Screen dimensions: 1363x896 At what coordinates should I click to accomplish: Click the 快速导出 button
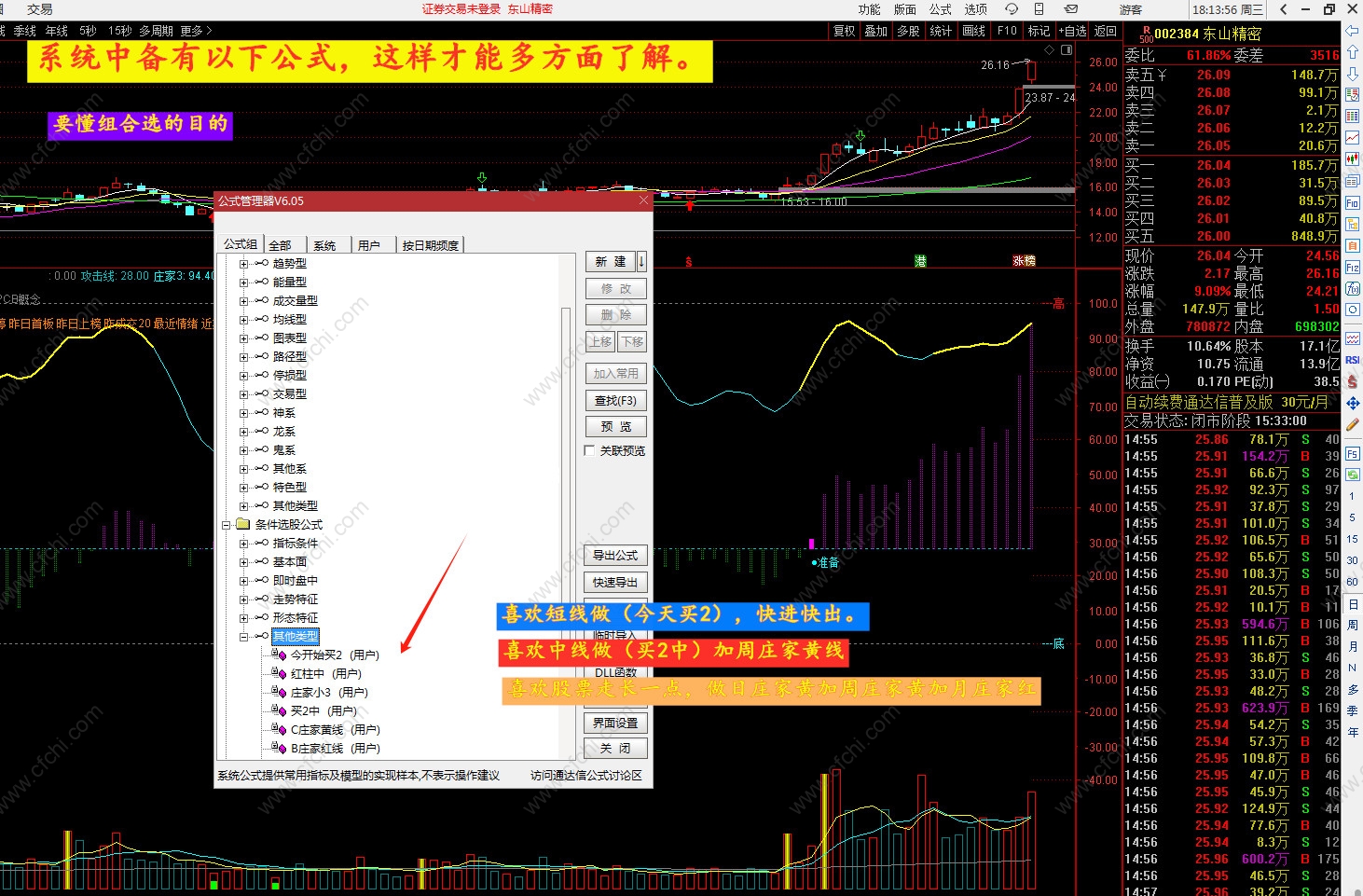click(x=616, y=583)
